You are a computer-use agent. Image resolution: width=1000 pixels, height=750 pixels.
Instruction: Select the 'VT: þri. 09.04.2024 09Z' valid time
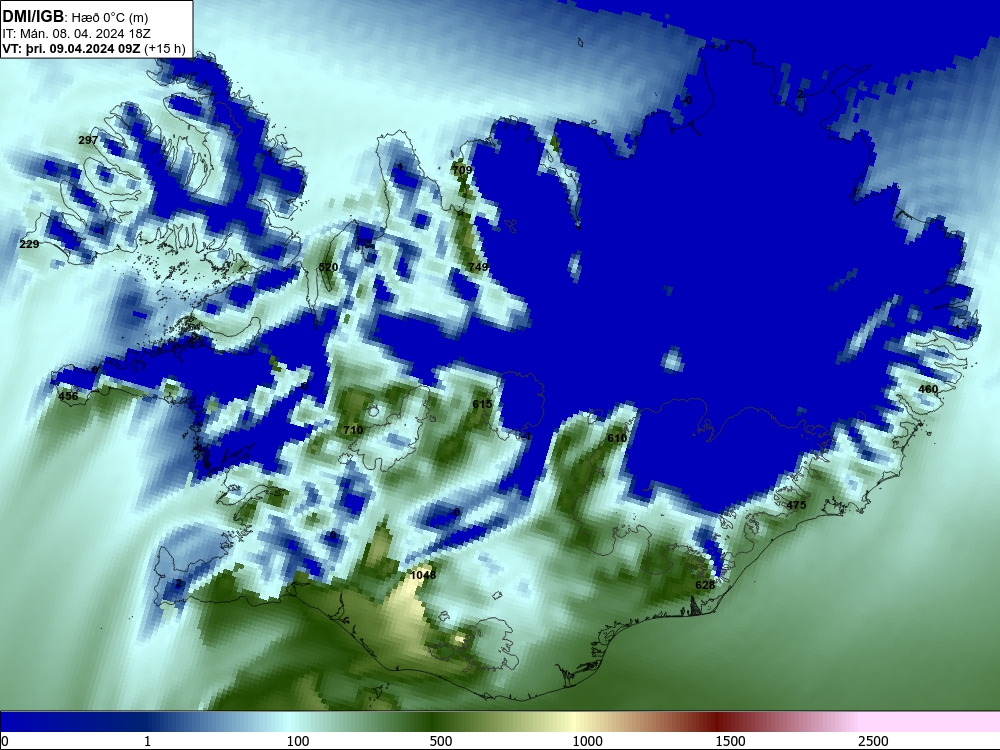(71, 48)
